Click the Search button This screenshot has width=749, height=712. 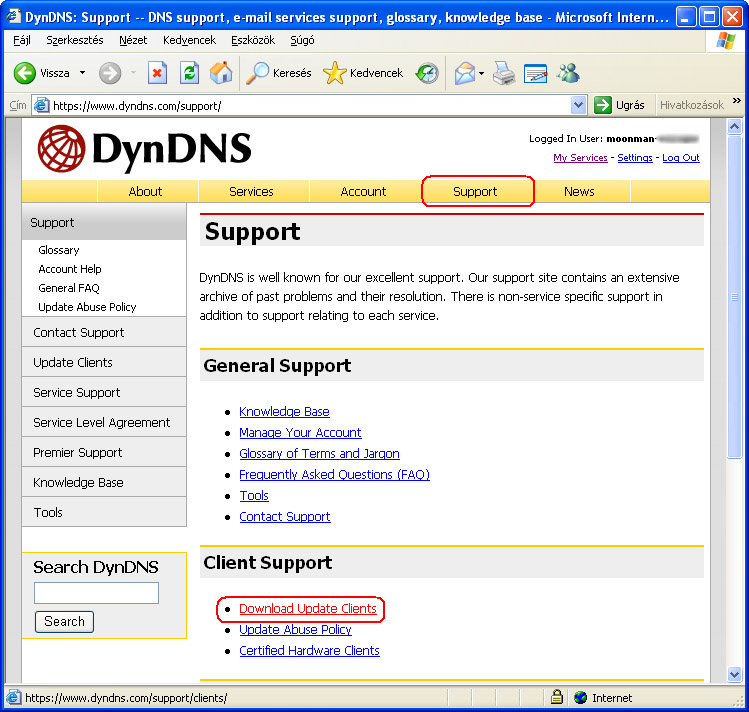[64, 622]
